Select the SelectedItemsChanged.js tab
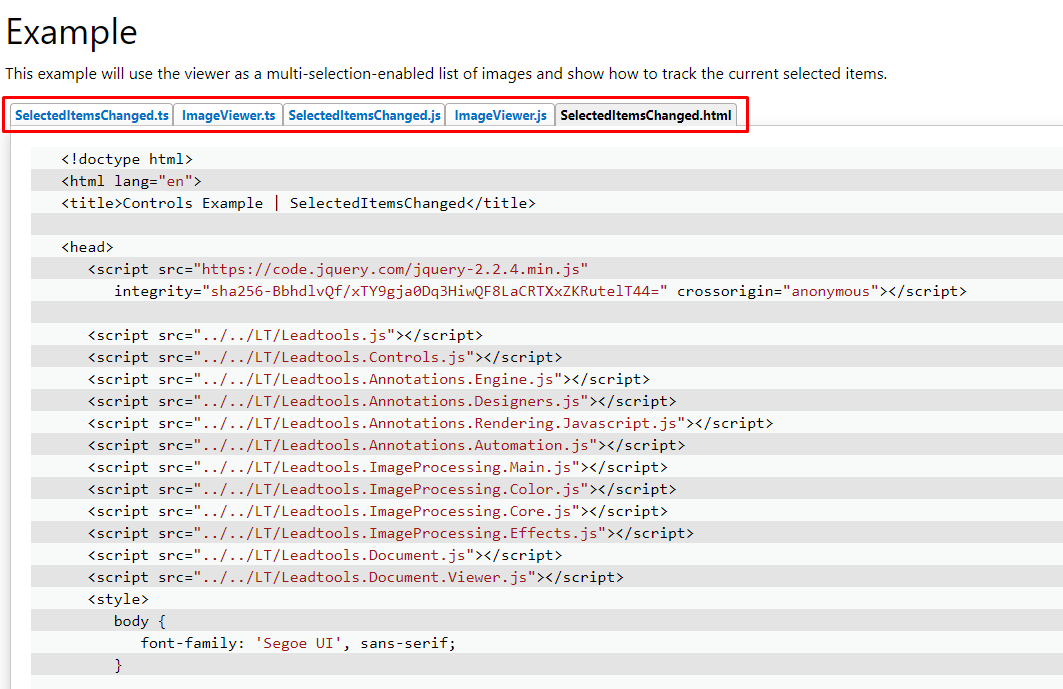Screen dimensions: 1063x689 (x=364, y=115)
